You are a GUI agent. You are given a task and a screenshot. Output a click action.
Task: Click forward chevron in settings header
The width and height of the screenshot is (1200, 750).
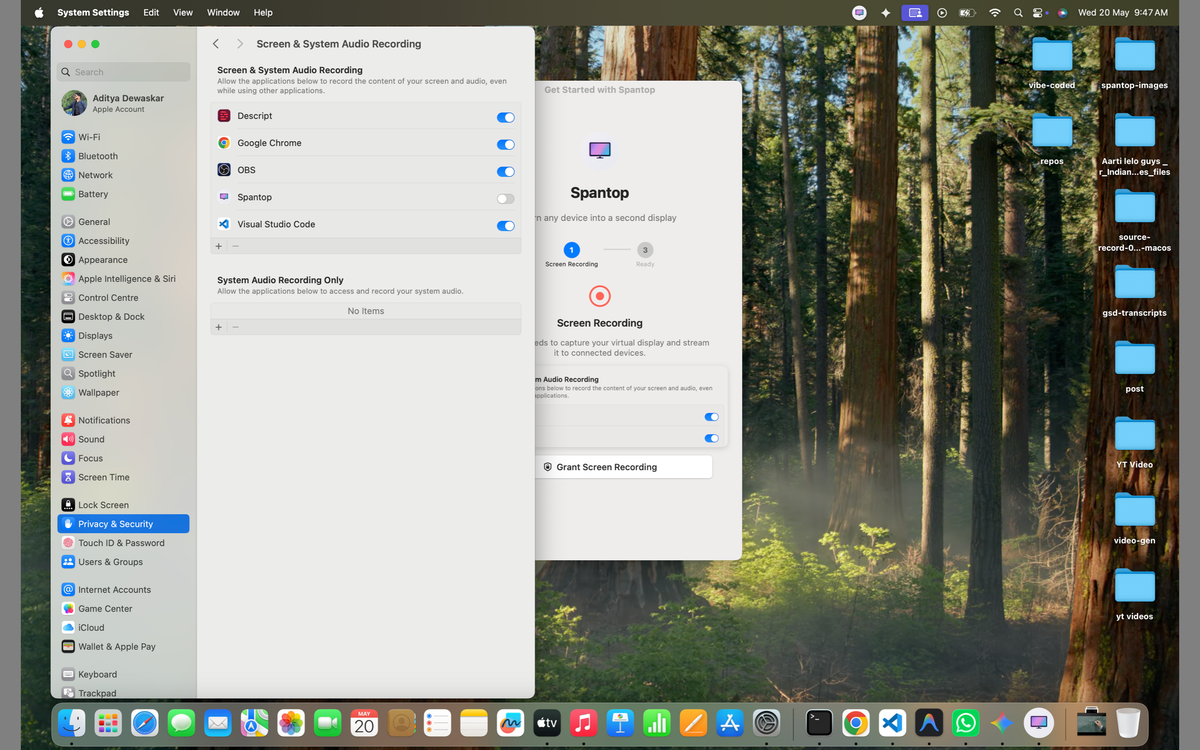[x=240, y=44]
